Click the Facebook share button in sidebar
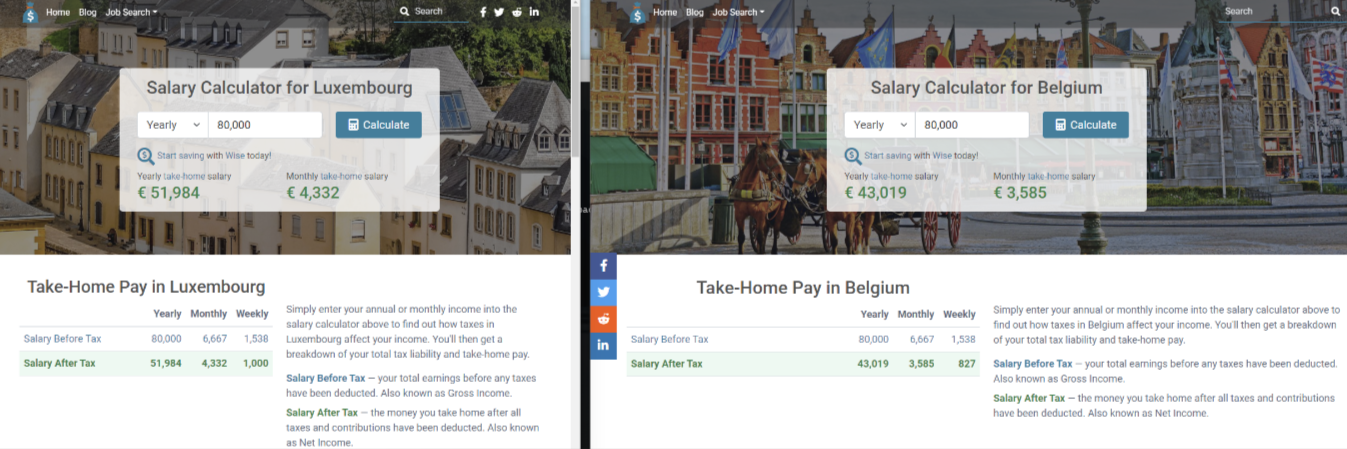Viewport: 1347px width, 449px height. 604,267
